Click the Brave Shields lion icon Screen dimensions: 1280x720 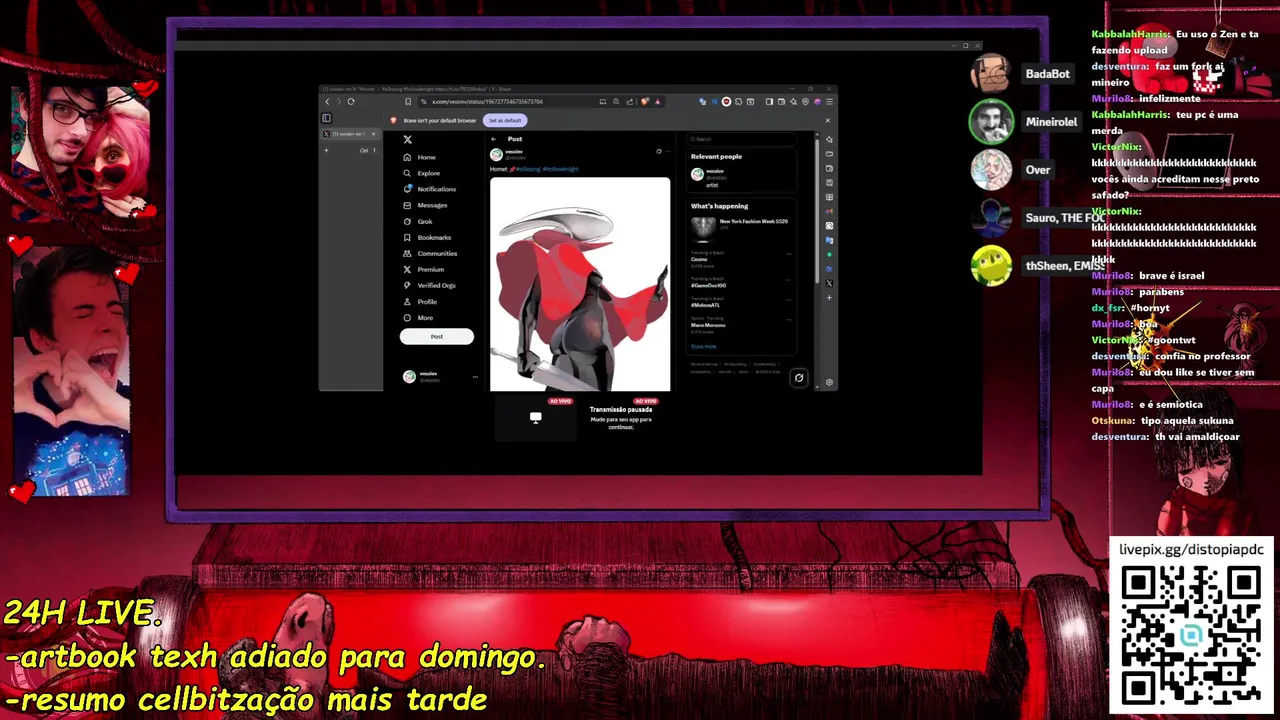coord(645,101)
